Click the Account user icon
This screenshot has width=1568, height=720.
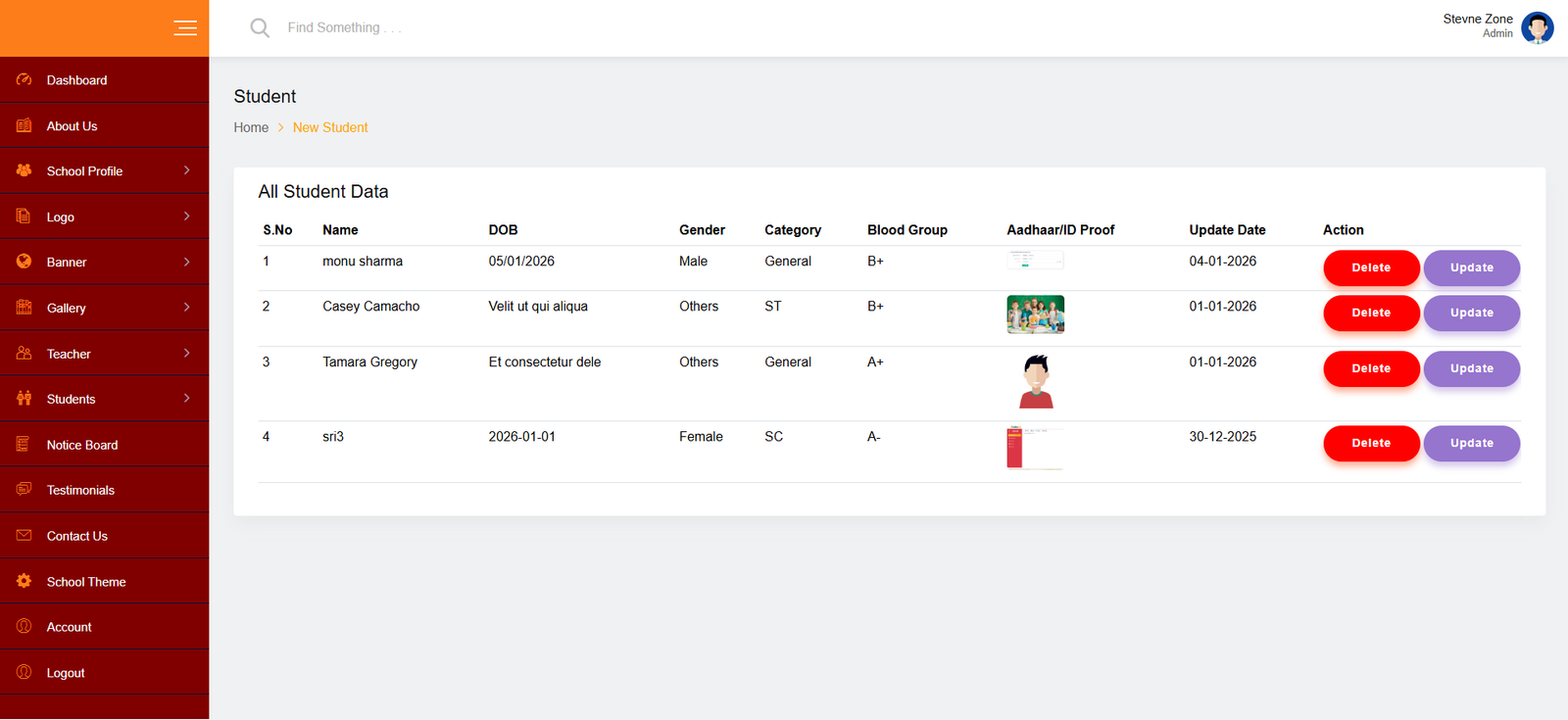pyautogui.click(x=24, y=627)
